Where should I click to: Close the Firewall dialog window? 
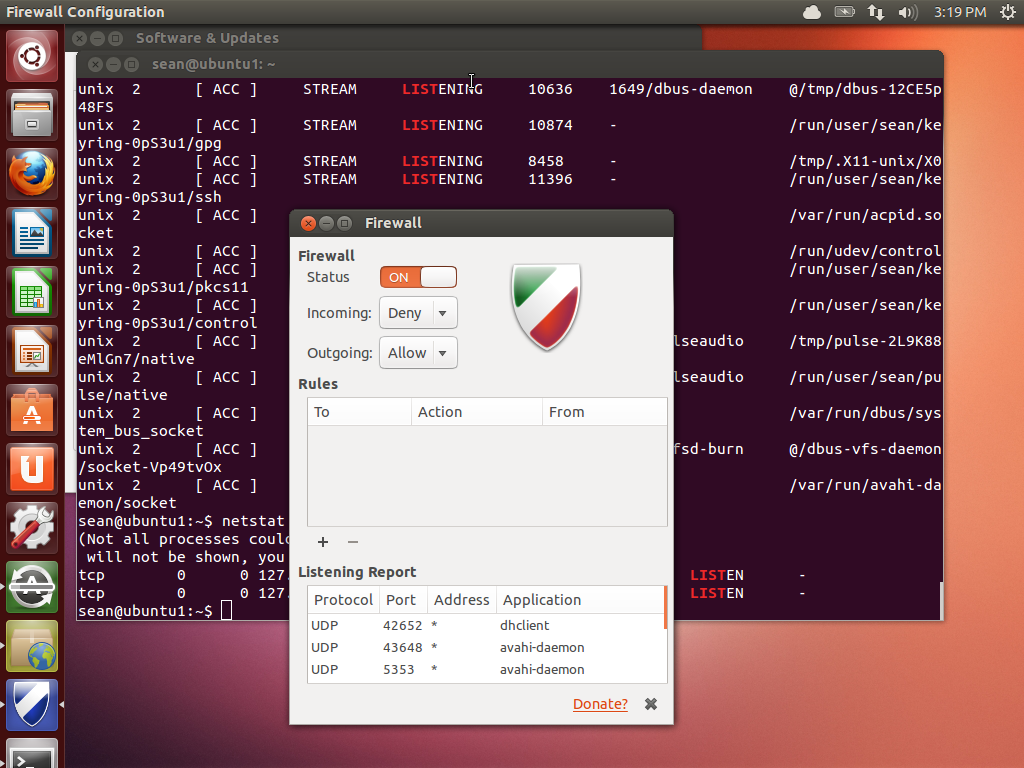pos(308,223)
